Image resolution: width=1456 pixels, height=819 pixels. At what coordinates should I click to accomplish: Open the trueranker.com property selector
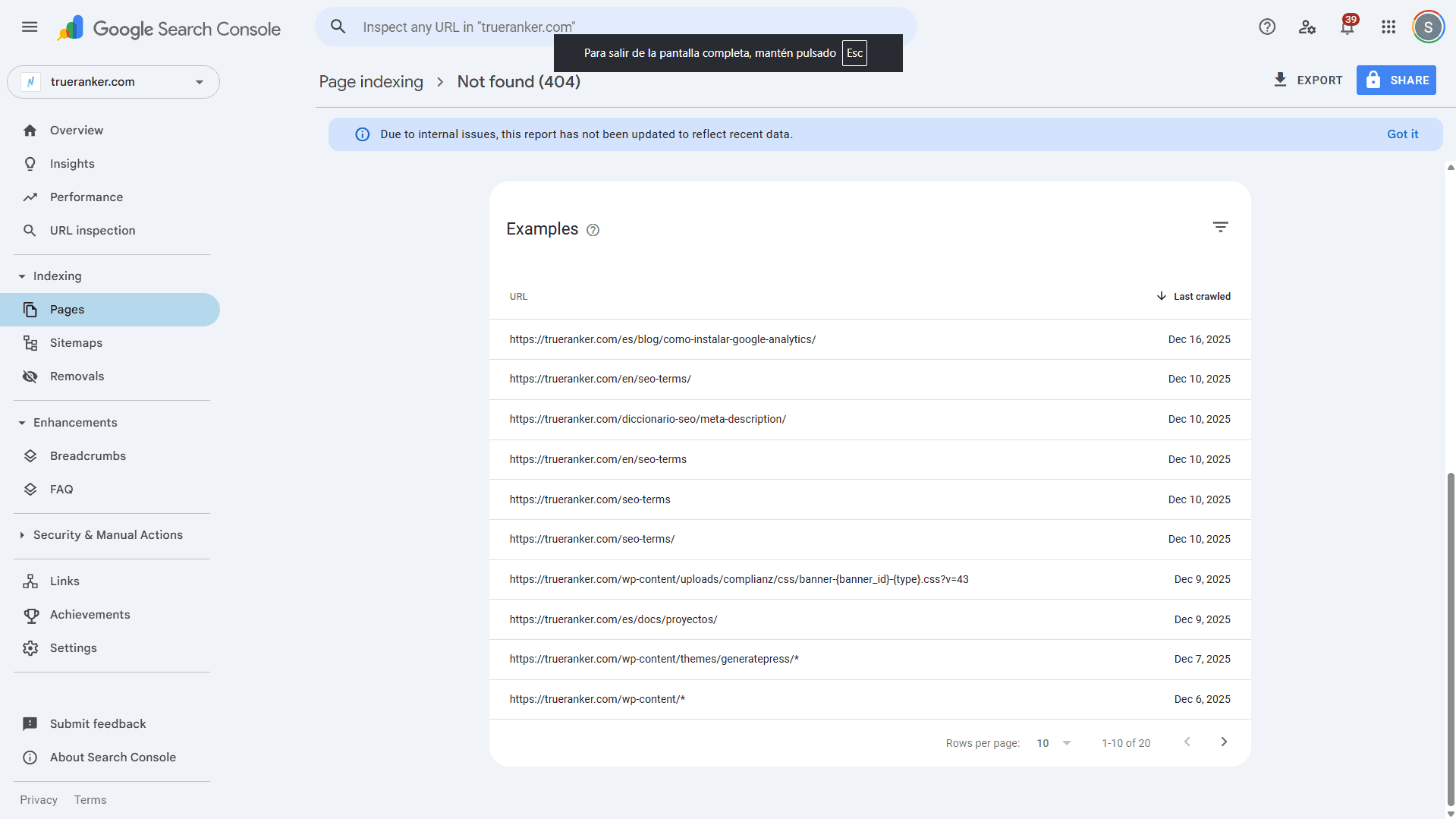point(114,82)
